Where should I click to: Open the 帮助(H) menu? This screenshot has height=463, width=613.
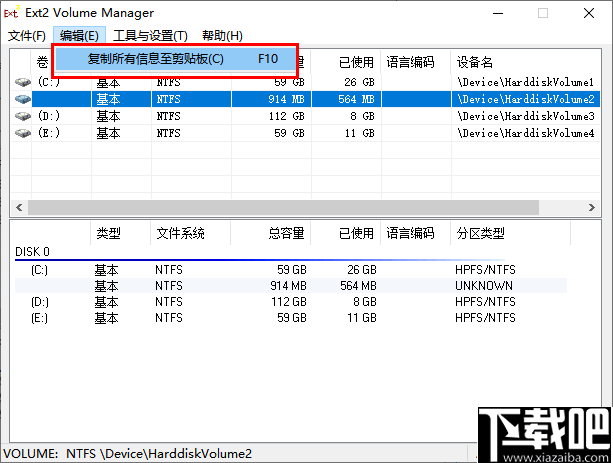[x=222, y=36]
